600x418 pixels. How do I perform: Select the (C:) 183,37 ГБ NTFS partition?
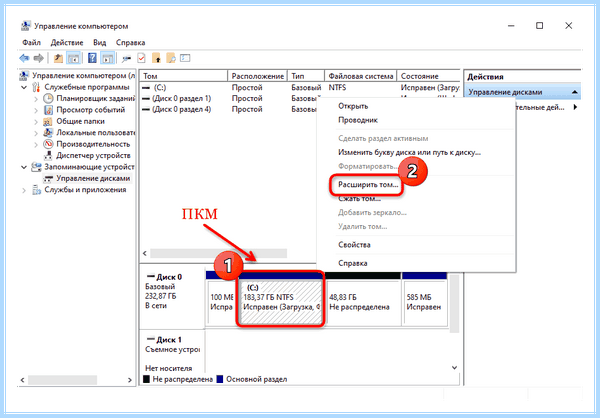280,302
